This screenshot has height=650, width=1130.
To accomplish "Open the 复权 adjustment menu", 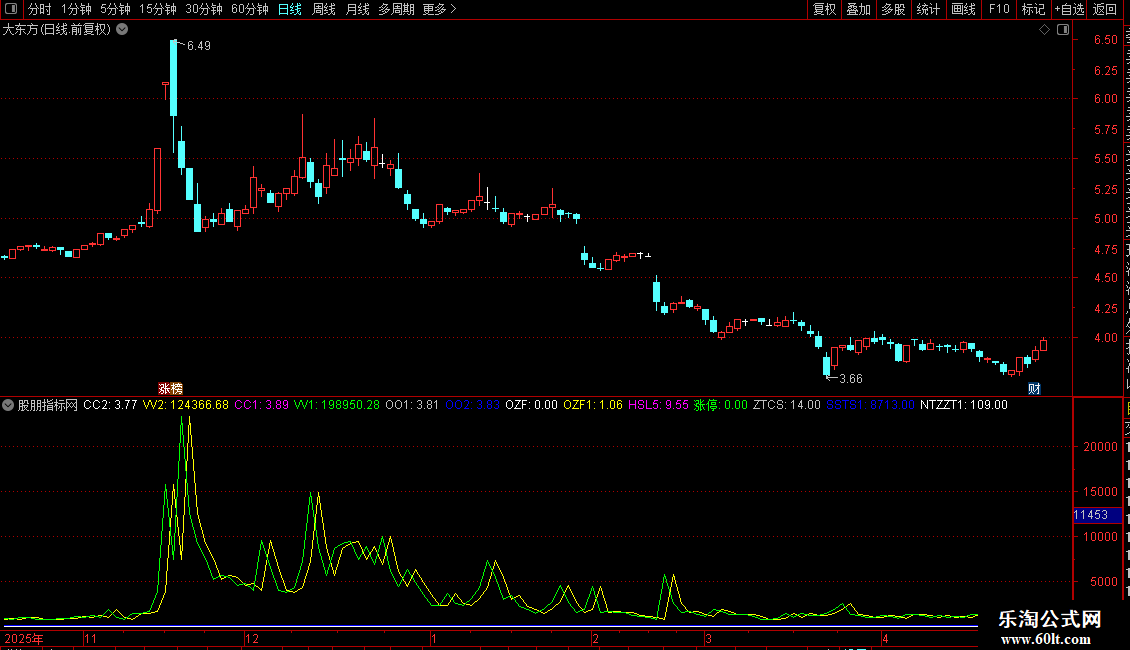I will (x=824, y=9).
